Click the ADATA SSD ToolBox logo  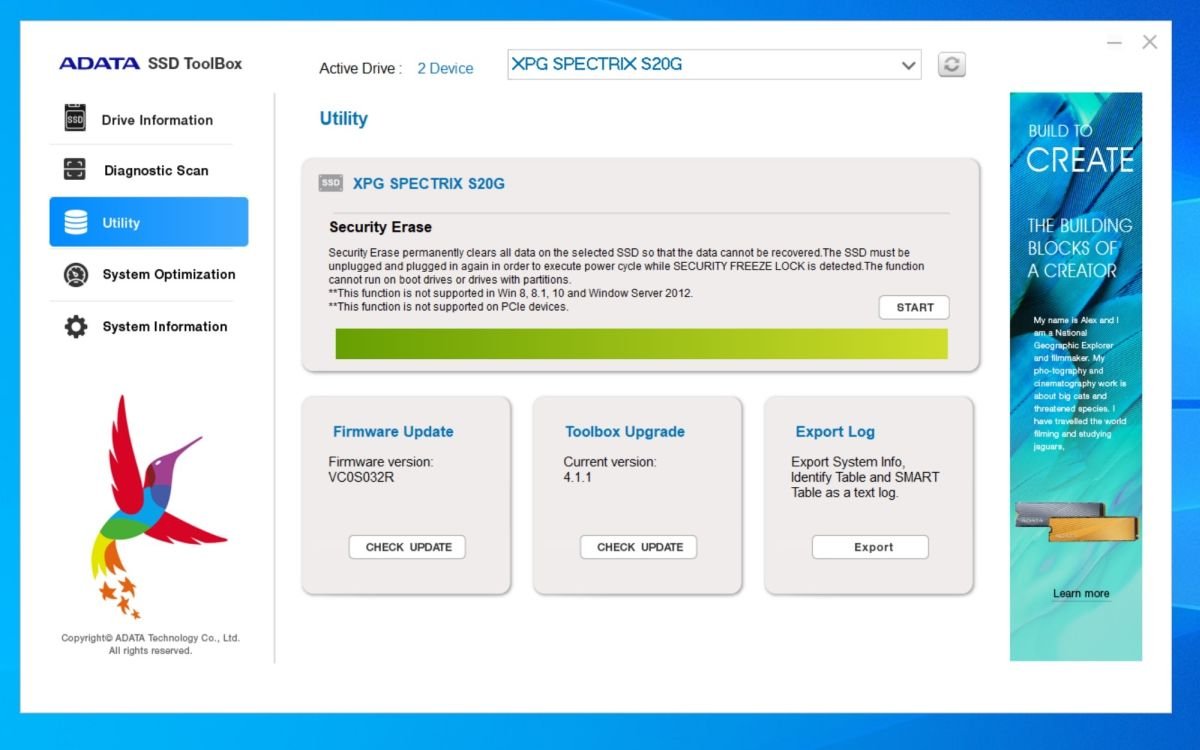tap(150, 63)
